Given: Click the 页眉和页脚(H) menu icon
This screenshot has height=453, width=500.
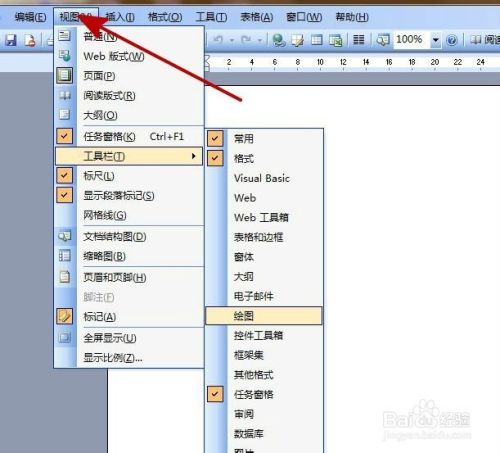Looking at the screenshot, I should 64,277.
